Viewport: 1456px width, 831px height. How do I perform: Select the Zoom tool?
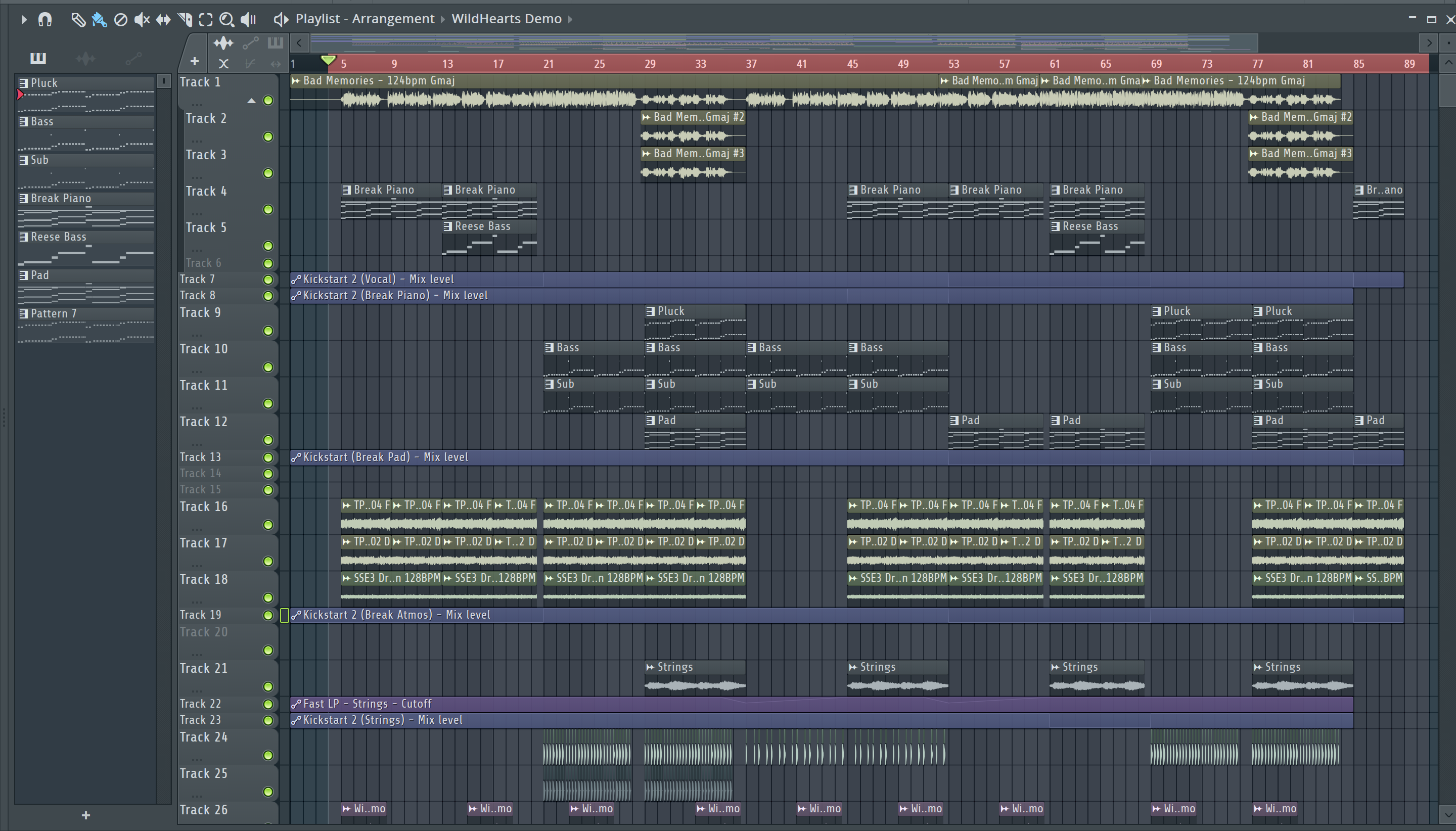click(x=226, y=20)
